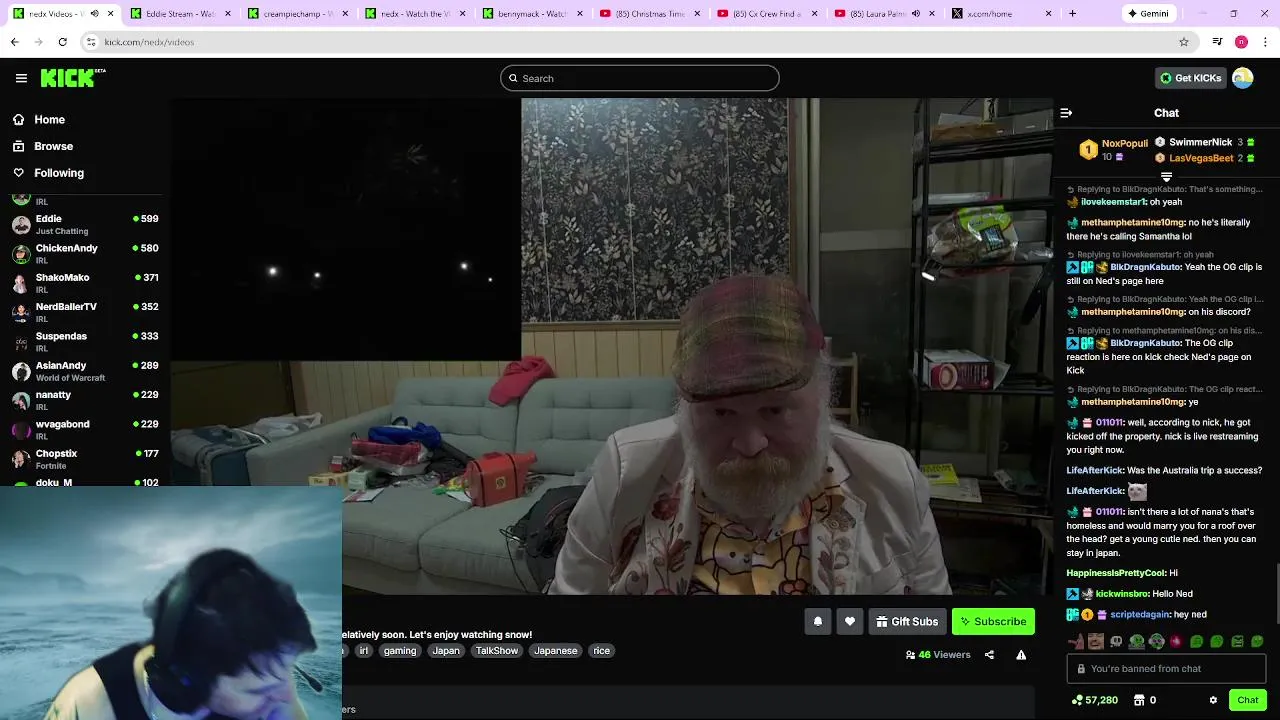Mute the nedx Videos tab audio icon

pos(94,14)
